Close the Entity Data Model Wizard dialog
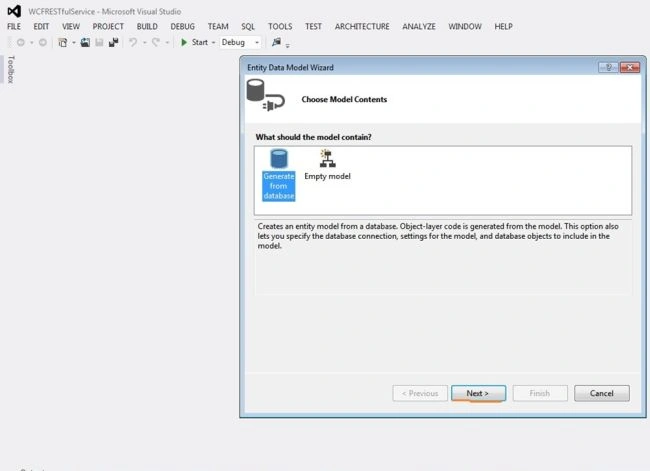Screen dimensions: 650x471 [x=630, y=67]
